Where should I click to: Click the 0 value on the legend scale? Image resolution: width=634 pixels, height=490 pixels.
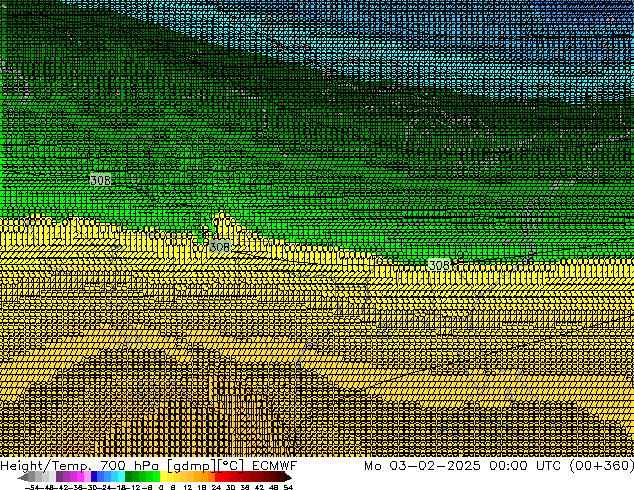click(x=161, y=487)
